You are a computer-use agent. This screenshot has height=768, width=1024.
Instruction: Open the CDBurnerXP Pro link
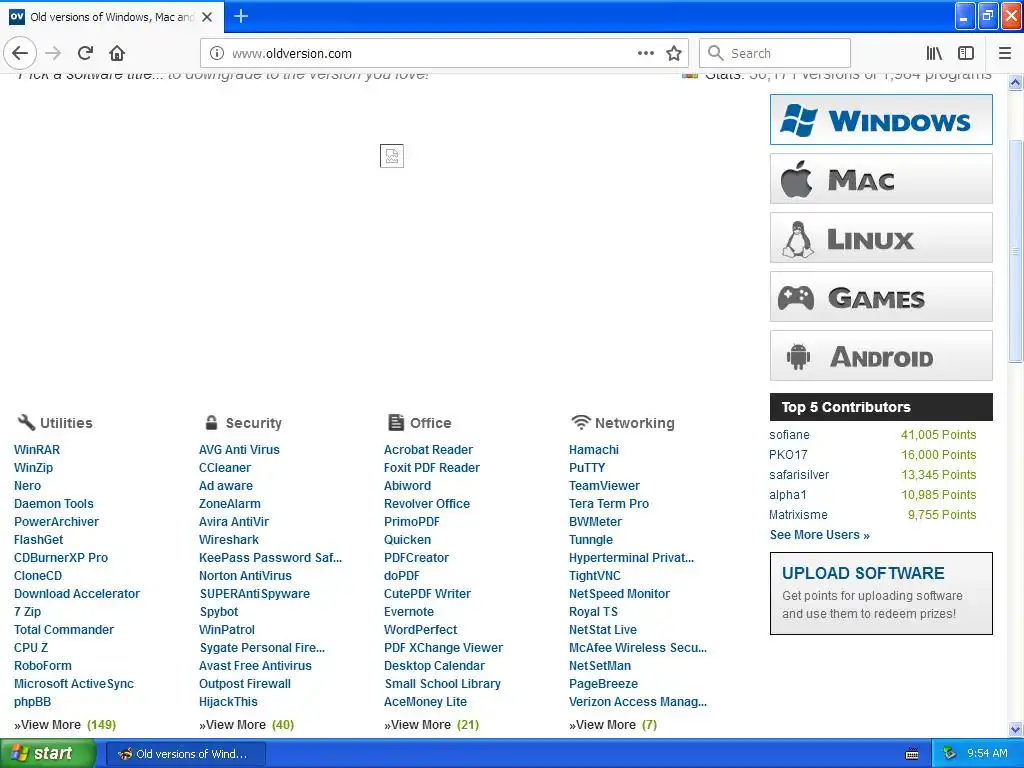coord(61,558)
